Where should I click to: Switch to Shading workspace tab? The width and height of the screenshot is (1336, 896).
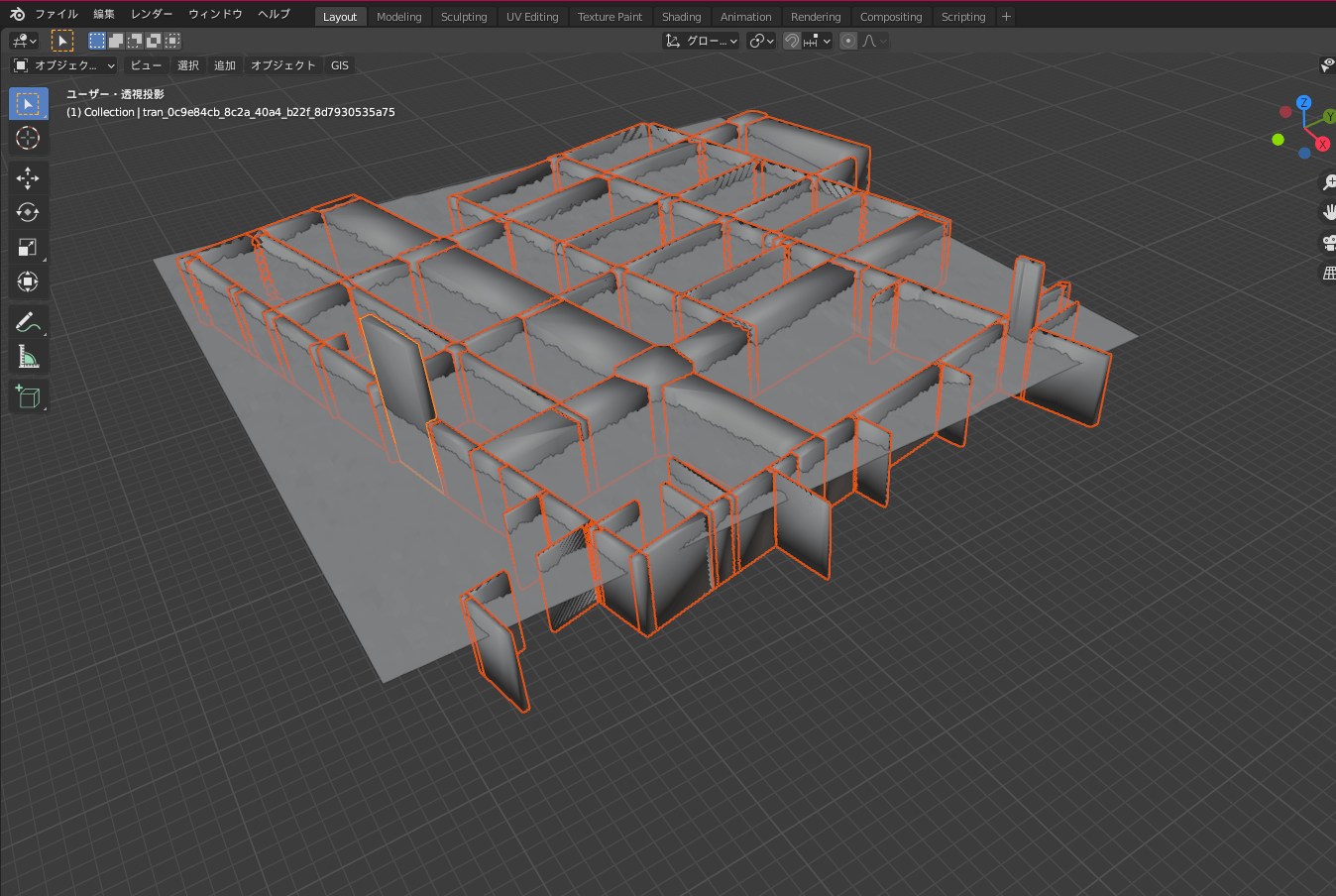(x=682, y=17)
